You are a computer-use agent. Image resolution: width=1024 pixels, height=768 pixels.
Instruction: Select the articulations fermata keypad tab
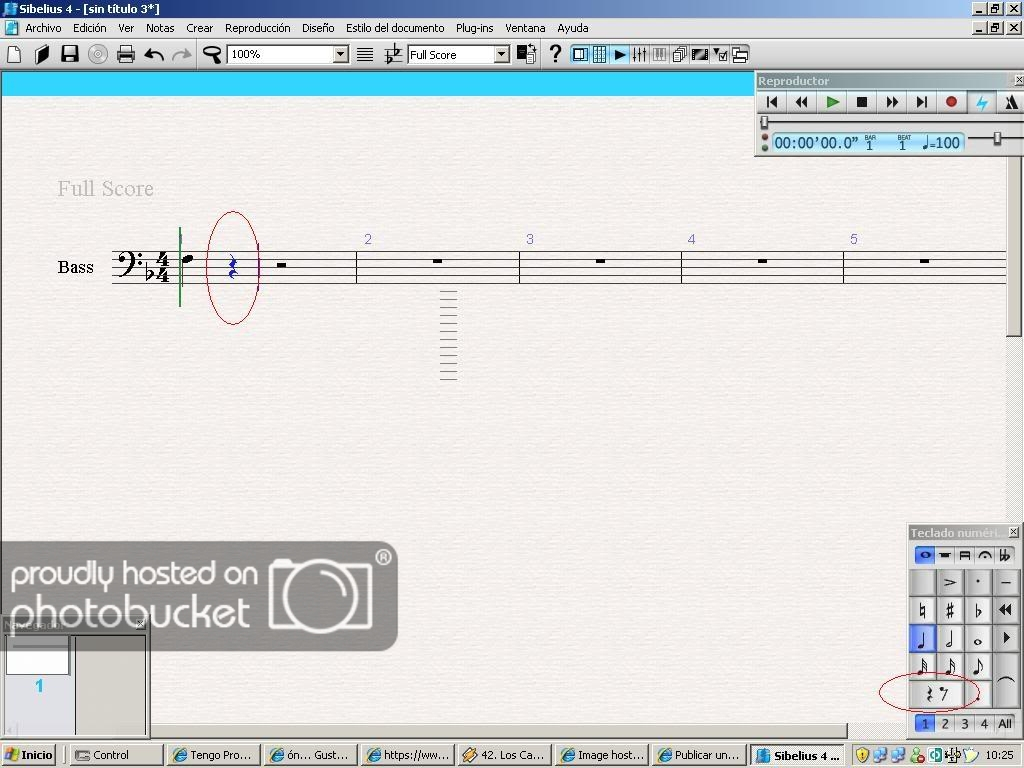pyautogui.click(x=985, y=556)
